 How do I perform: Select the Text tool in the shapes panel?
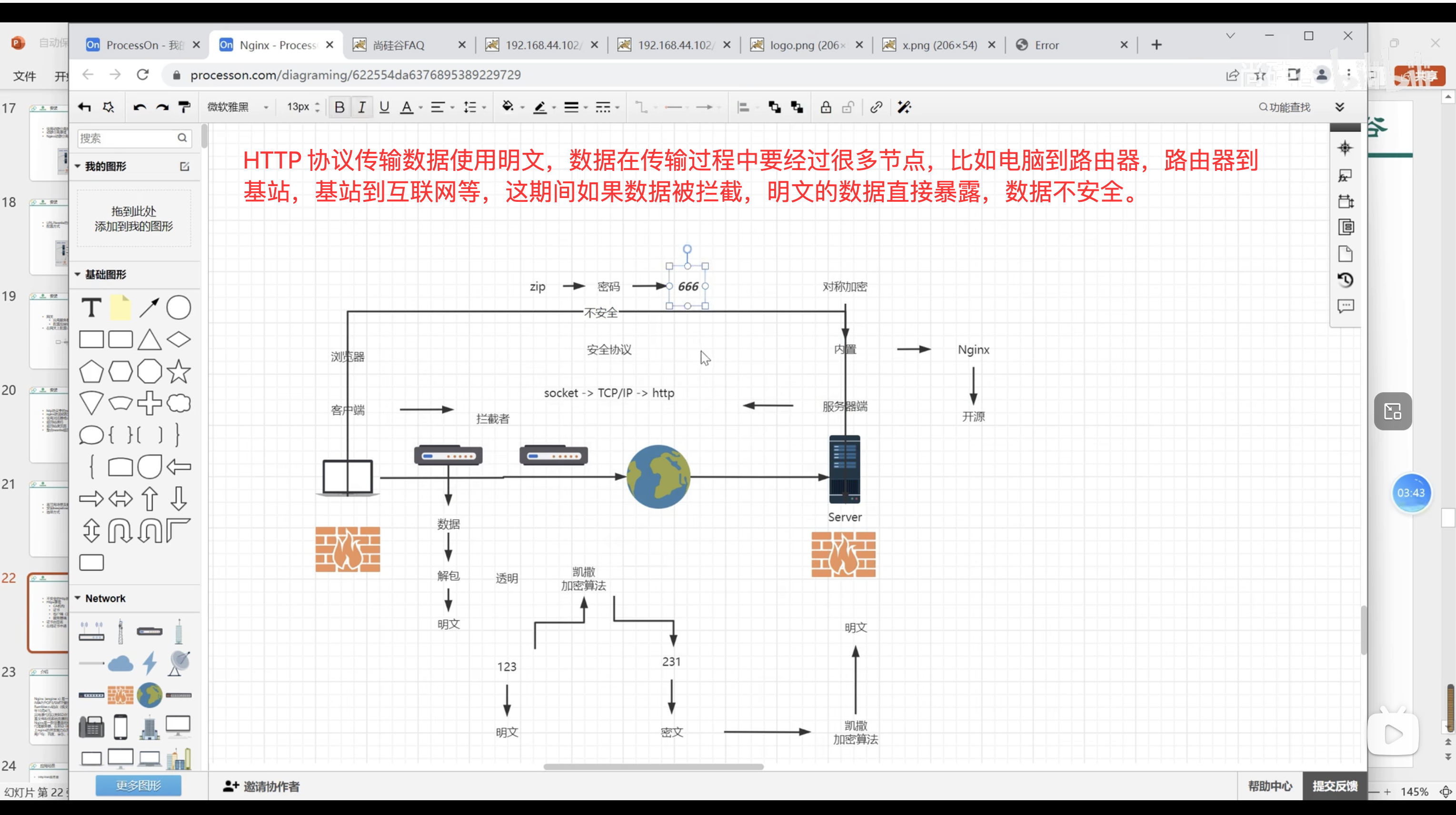point(91,308)
